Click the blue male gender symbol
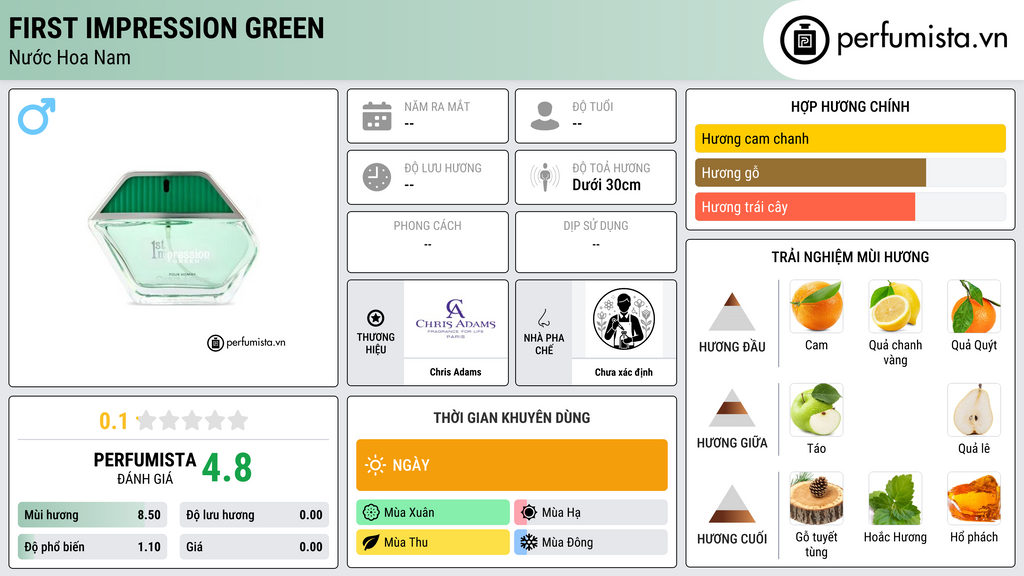Viewport: 1024px width, 576px height. point(37,116)
